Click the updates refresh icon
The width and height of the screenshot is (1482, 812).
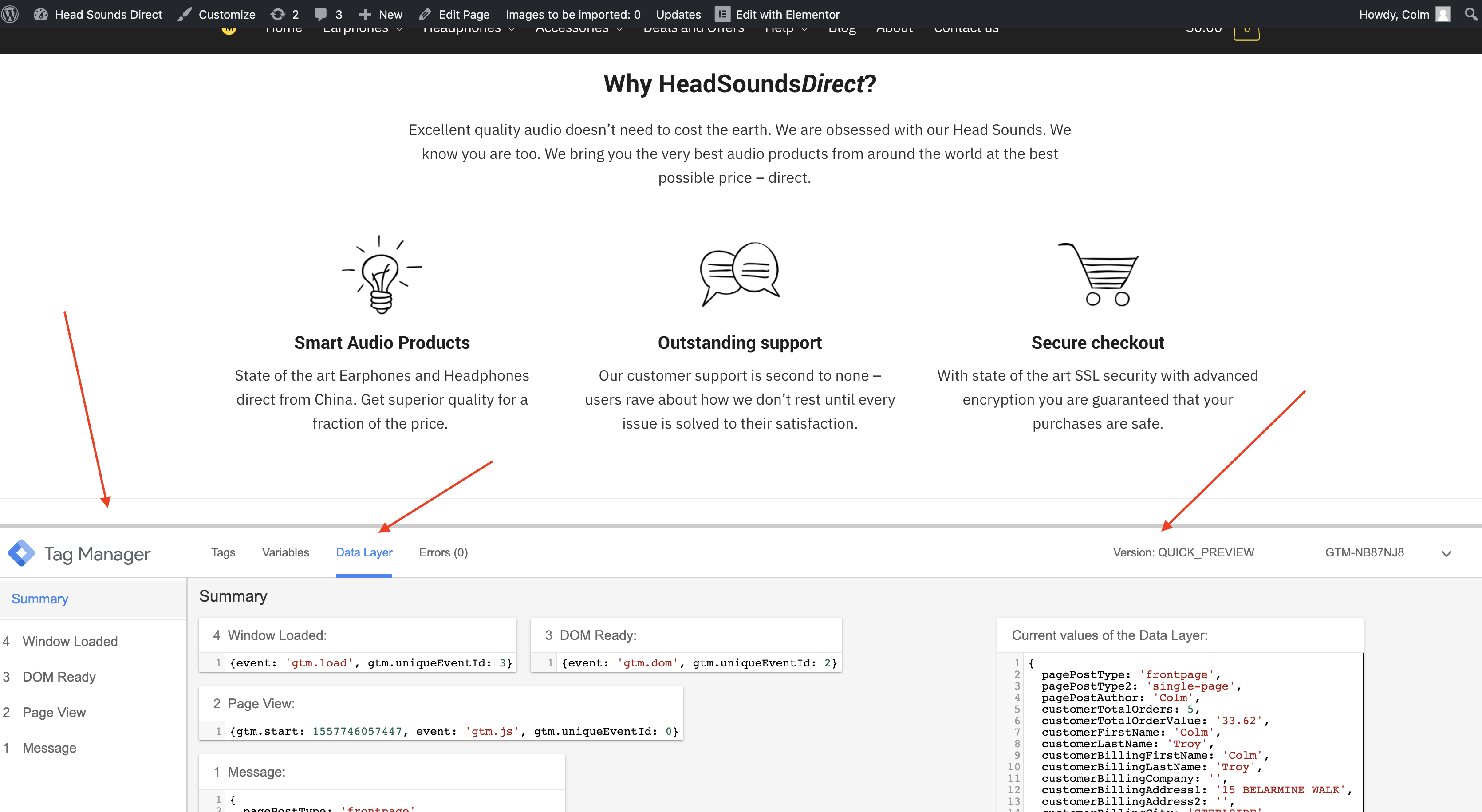[x=278, y=14]
